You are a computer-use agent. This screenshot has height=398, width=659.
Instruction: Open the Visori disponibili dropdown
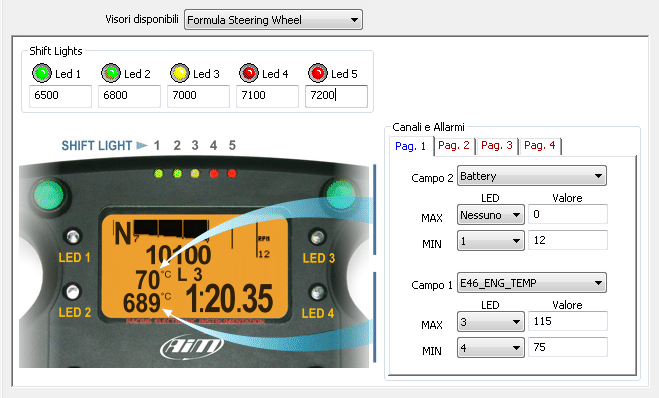pyautogui.click(x=273, y=20)
